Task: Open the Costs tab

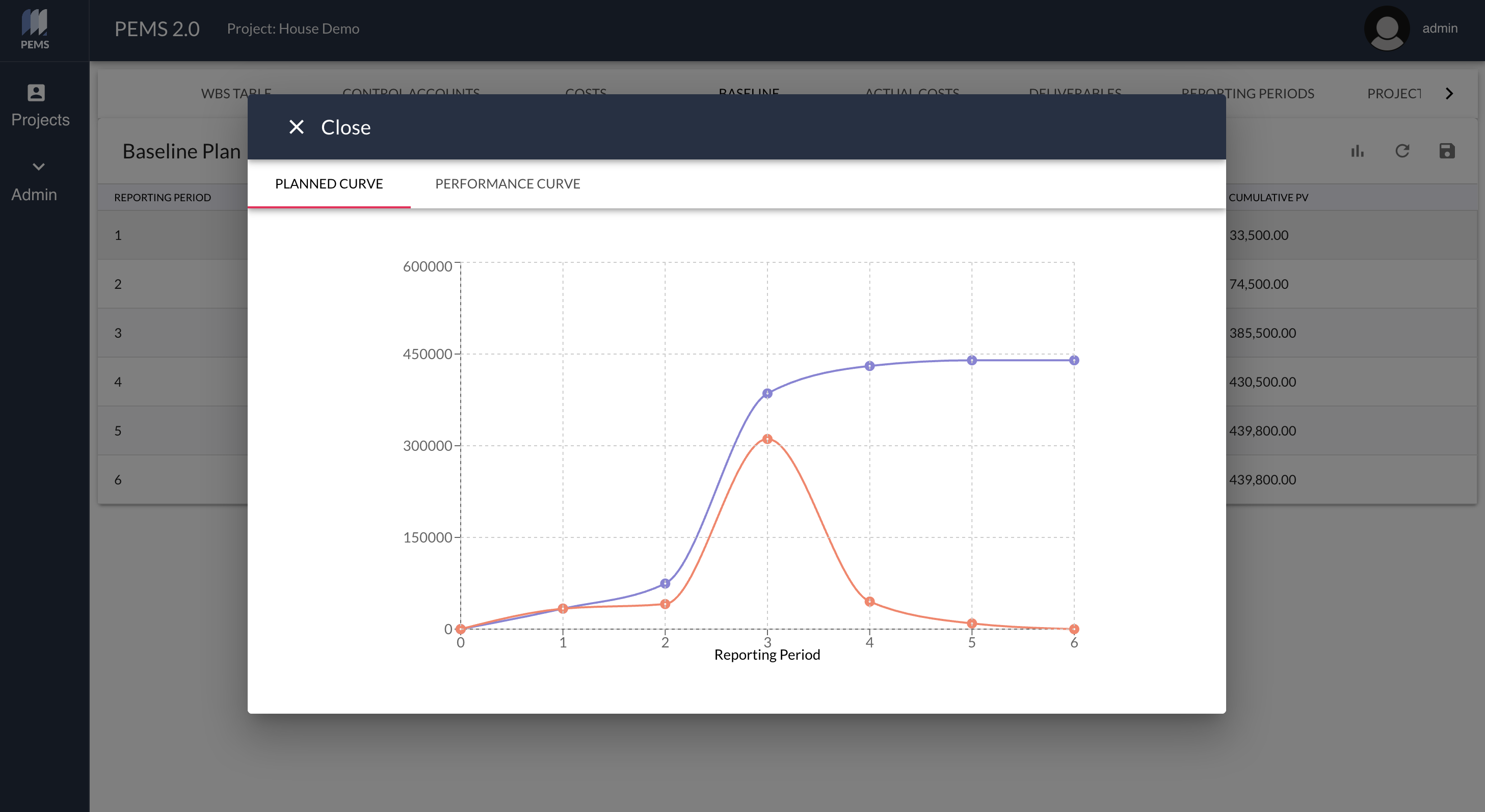Action: tap(586, 93)
